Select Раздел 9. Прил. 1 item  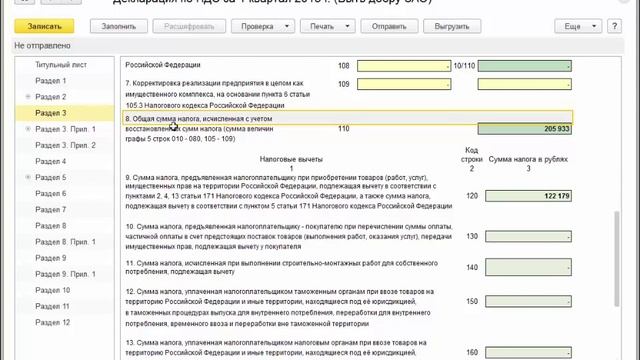65,274
